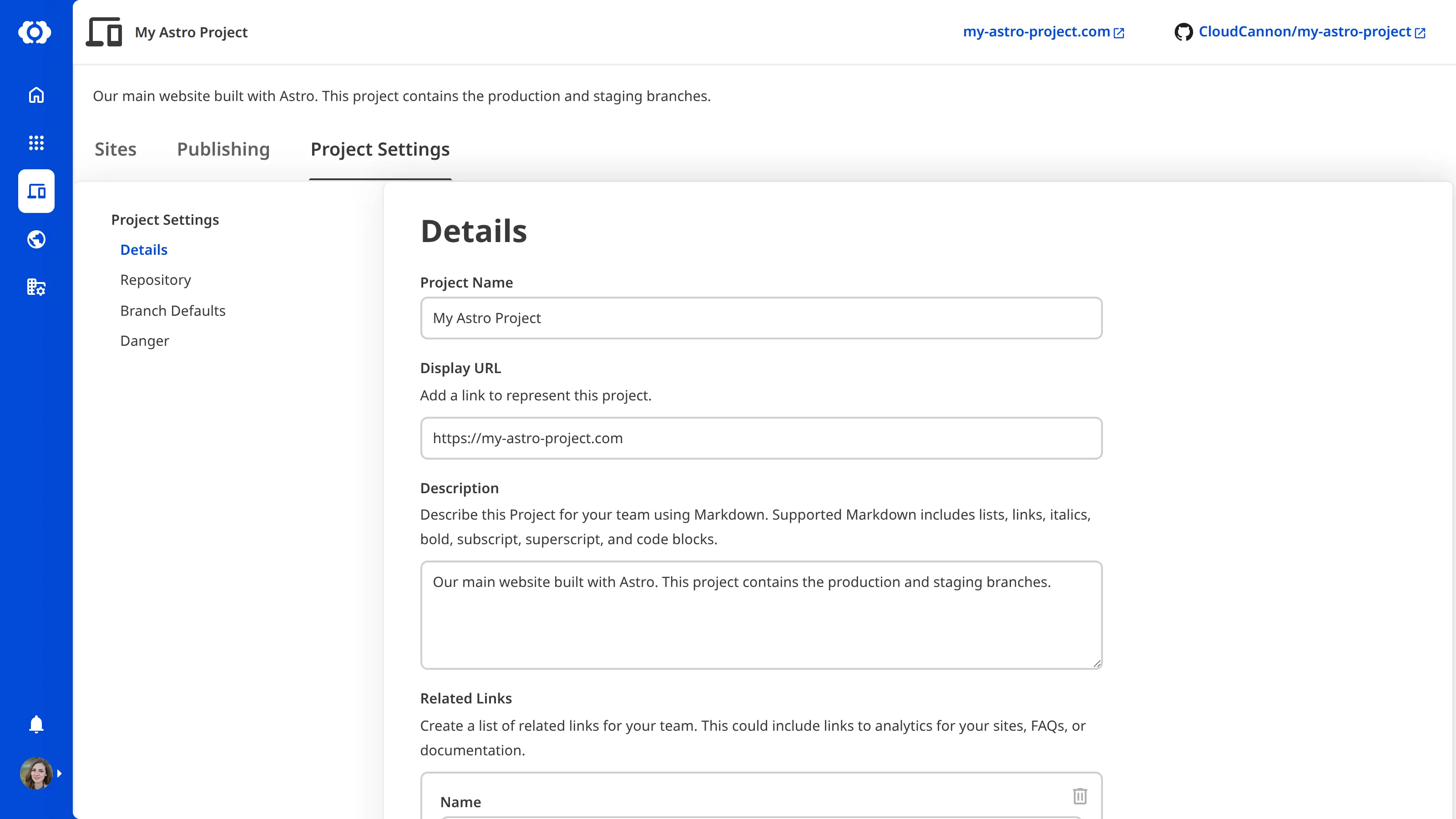The image size is (1456, 819).
Task: Open the organization settings icon
Action: click(35, 287)
